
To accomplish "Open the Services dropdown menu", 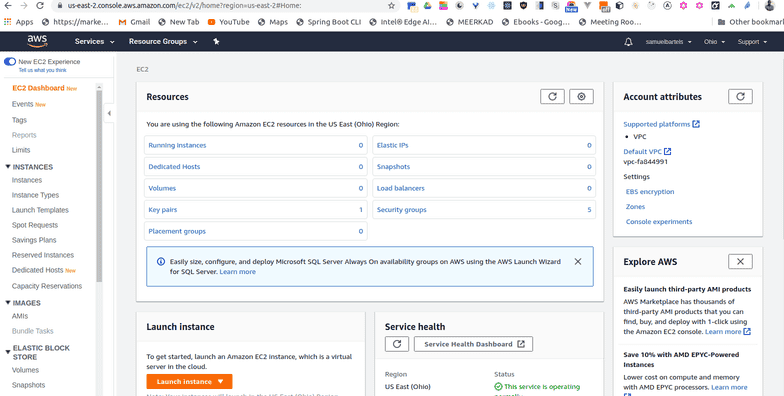I will click(94, 42).
